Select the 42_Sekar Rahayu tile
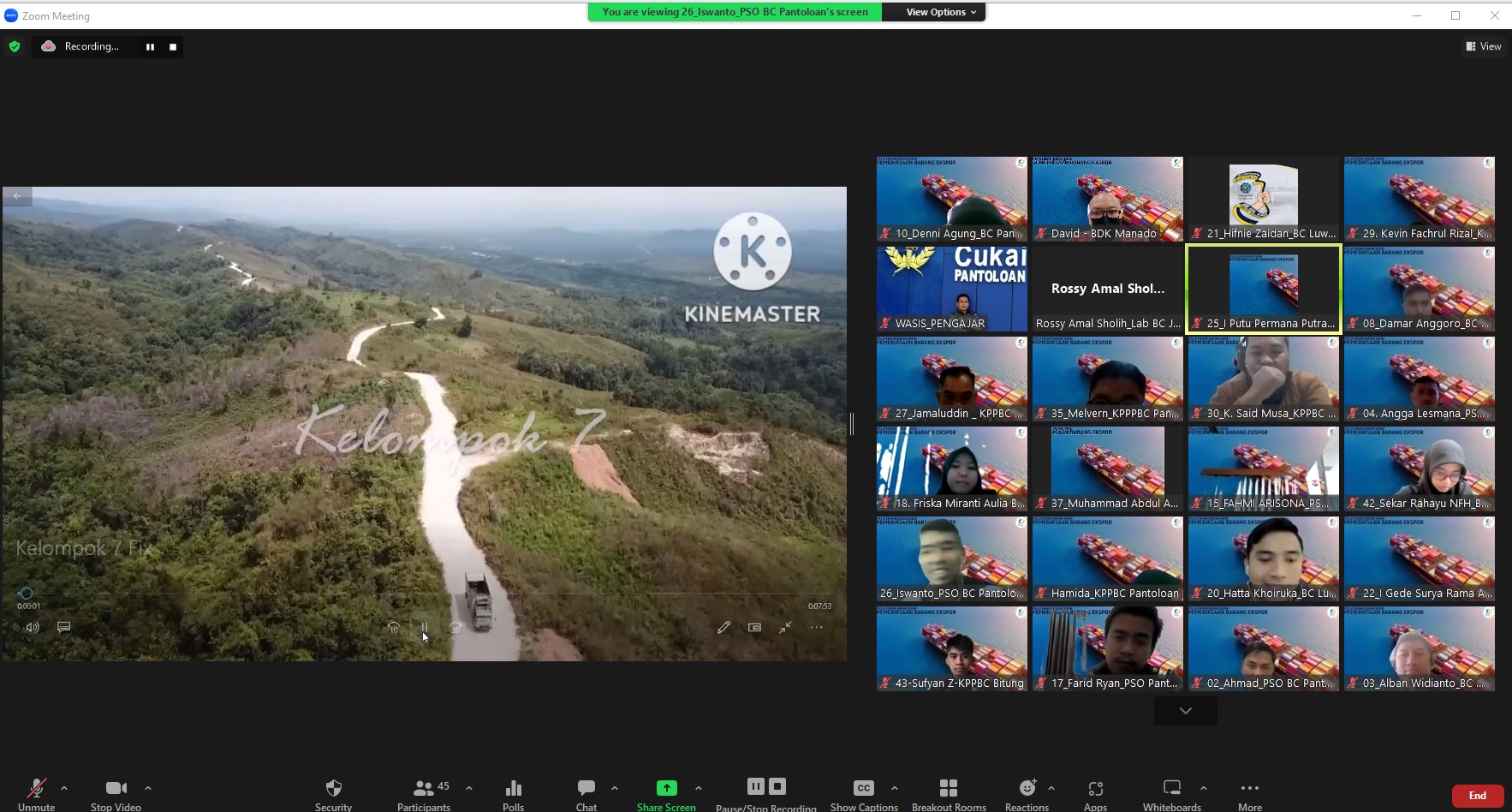 1420,469
